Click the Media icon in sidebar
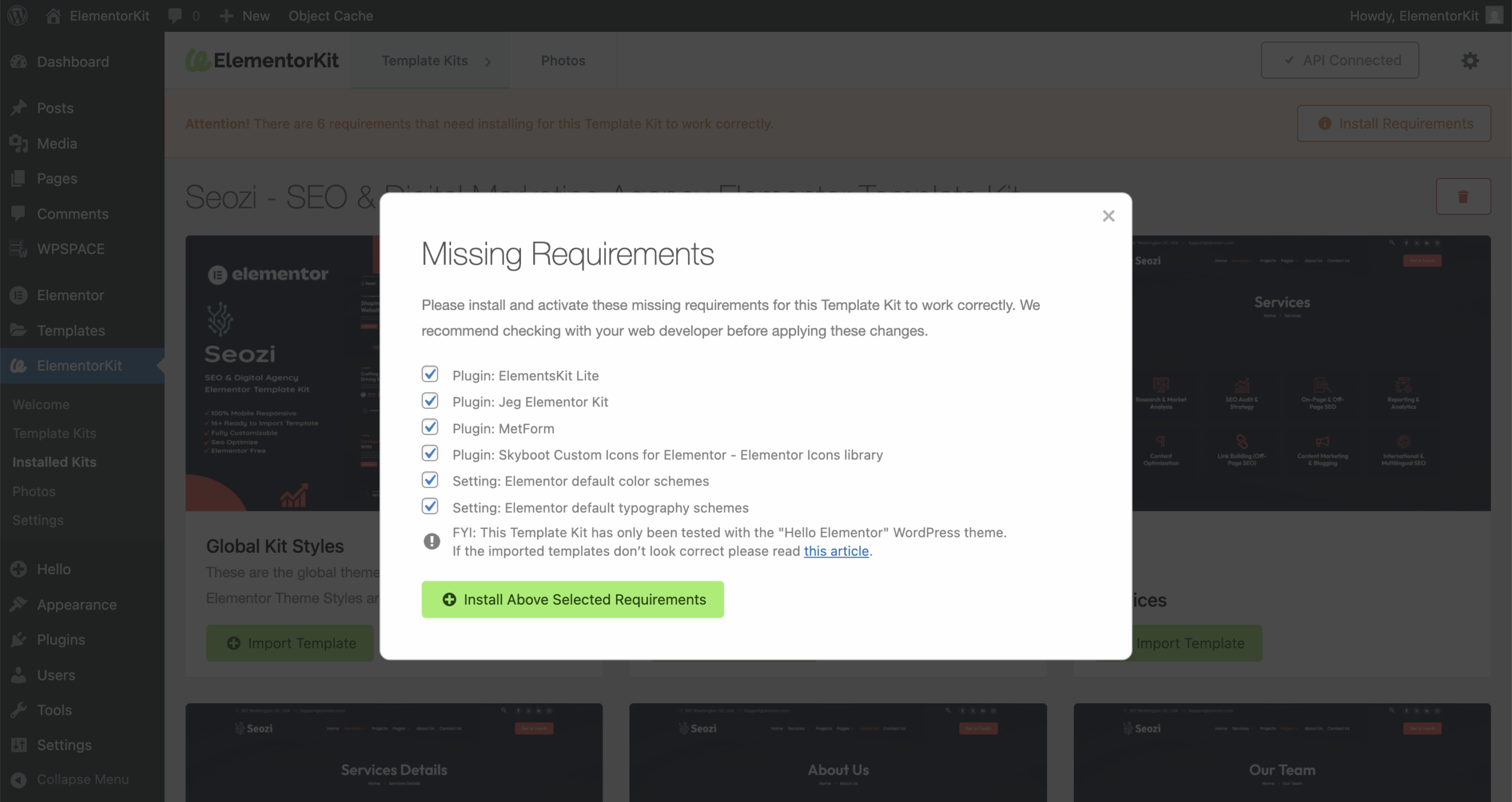This screenshot has height=802, width=1512. [18, 144]
